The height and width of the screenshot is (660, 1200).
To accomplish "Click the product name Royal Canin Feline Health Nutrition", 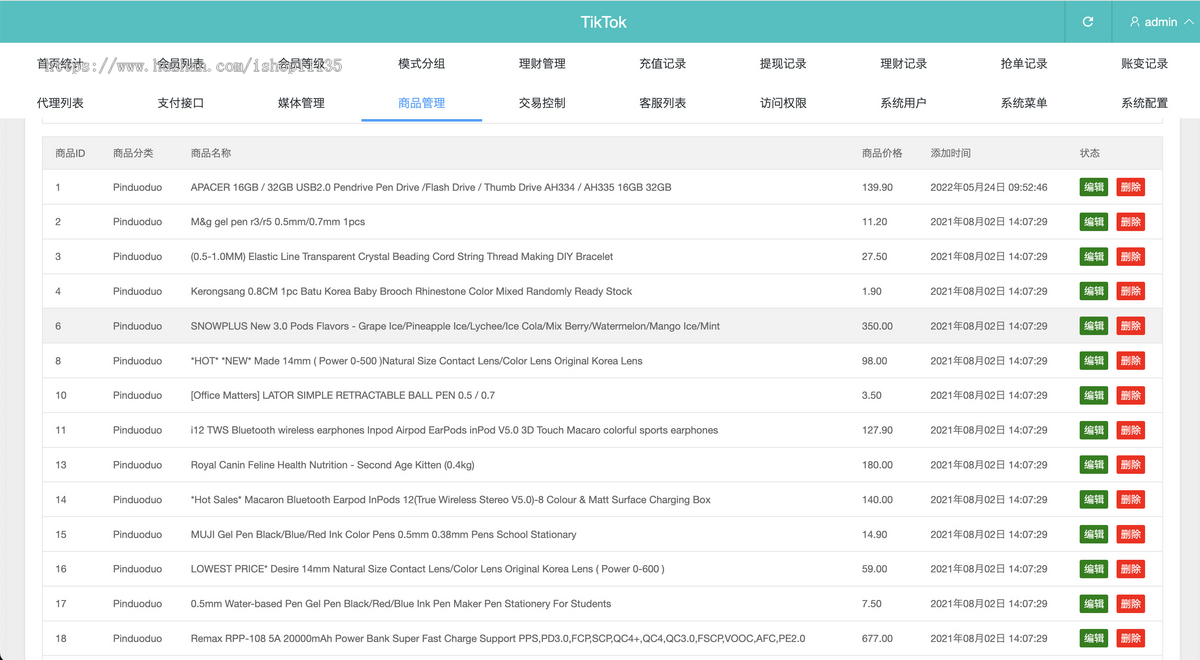I will pyautogui.click(x=332, y=465).
